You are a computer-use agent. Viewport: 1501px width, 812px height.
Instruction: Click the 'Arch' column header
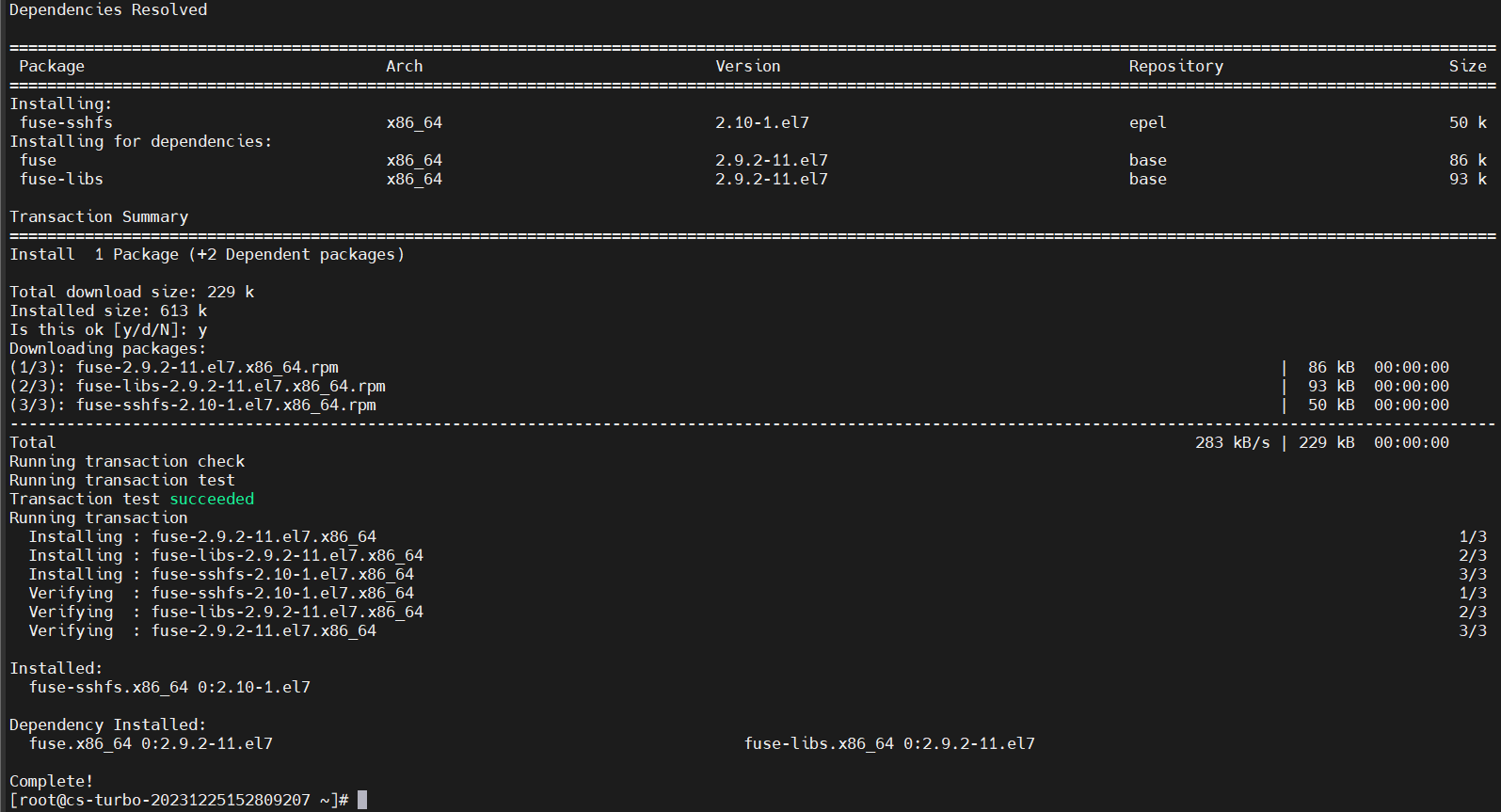coord(405,66)
